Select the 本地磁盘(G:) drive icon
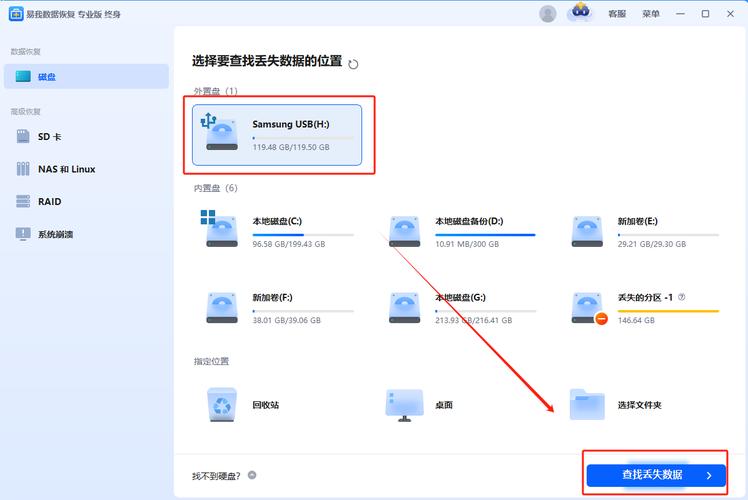Viewport: 748px width, 500px height. tap(405, 308)
